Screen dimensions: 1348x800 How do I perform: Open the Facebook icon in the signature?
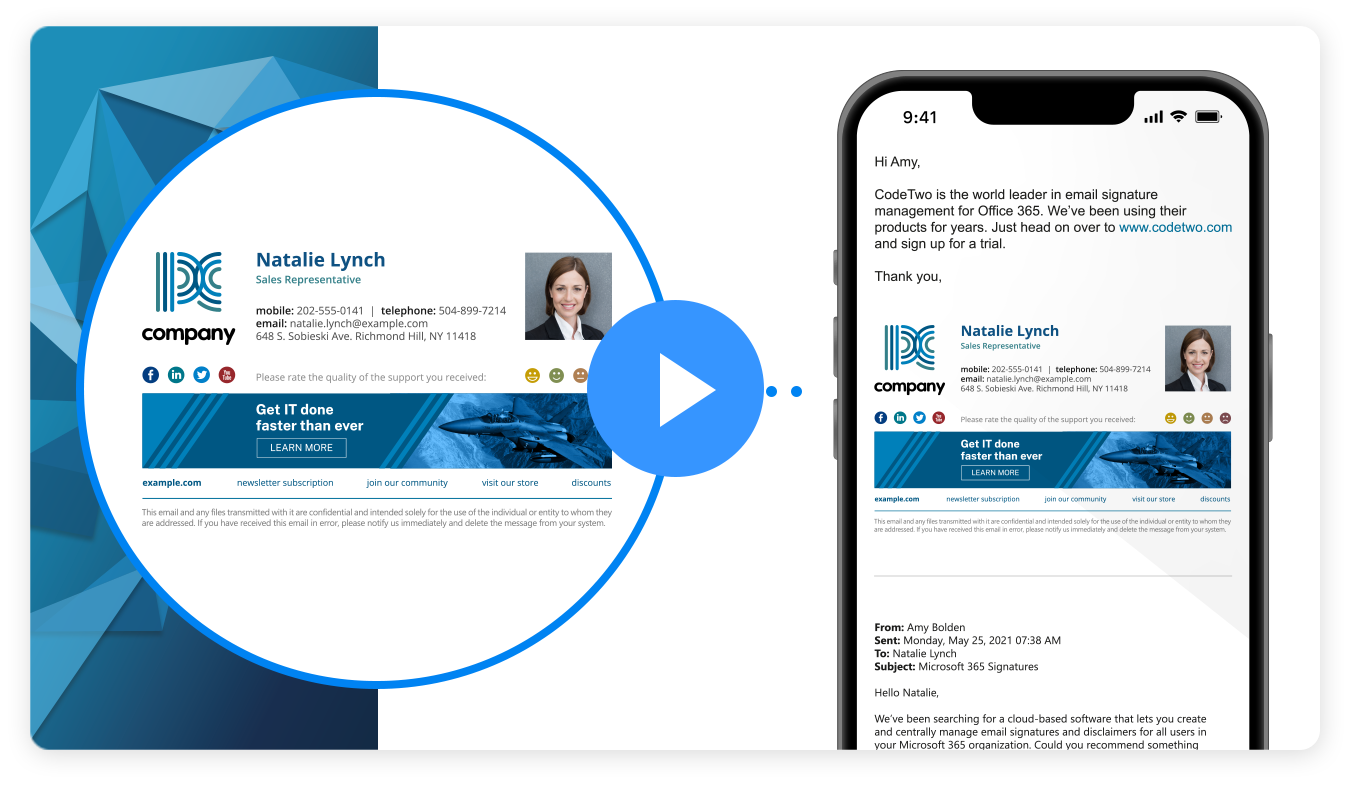pos(150,375)
